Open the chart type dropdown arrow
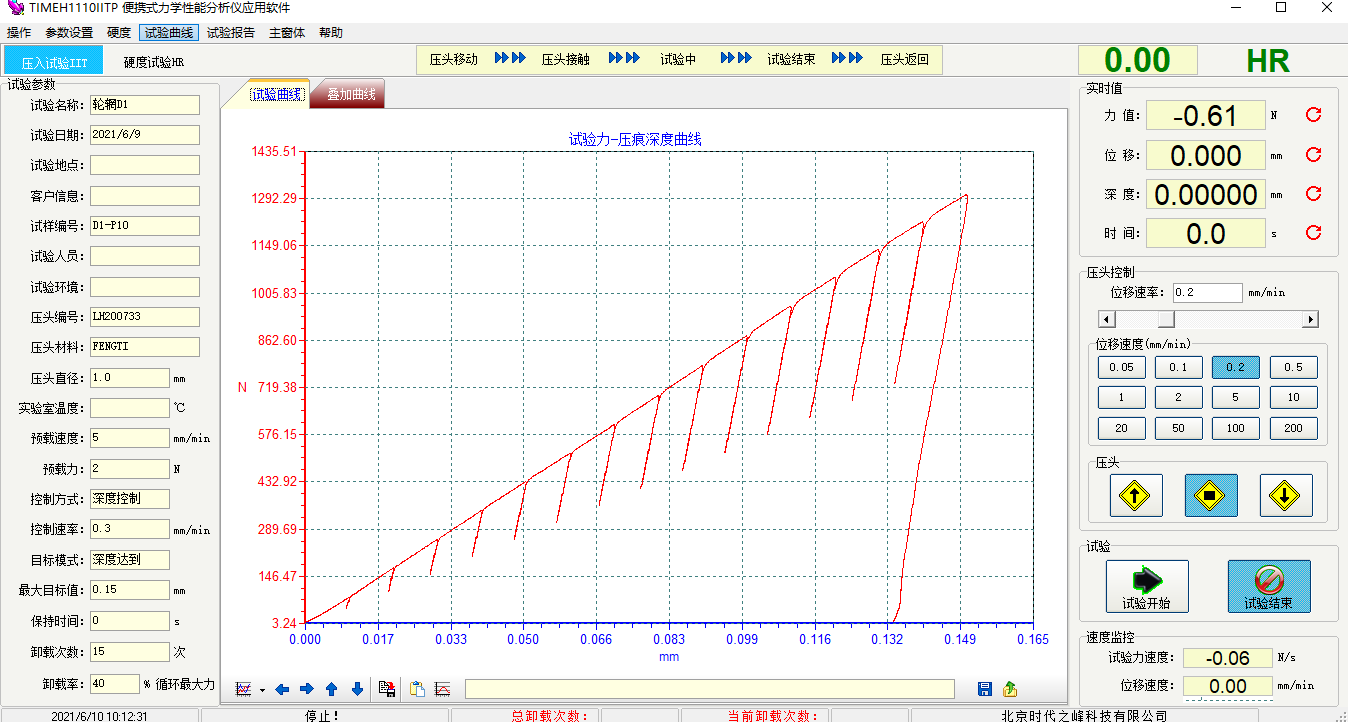The width and height of the screenshot is (1348, 722). 262,690
